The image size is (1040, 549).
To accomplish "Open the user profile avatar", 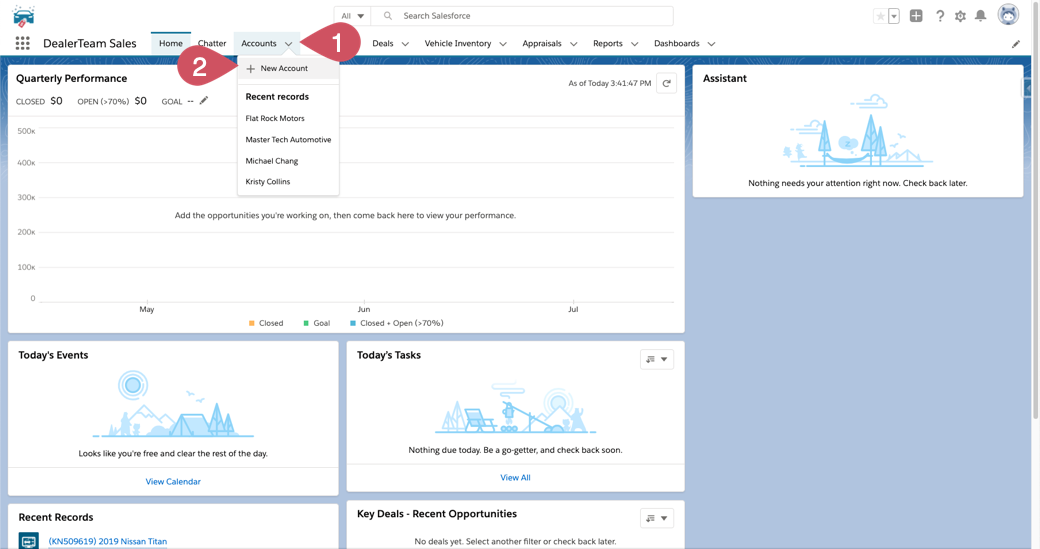I will point(1008,15).
